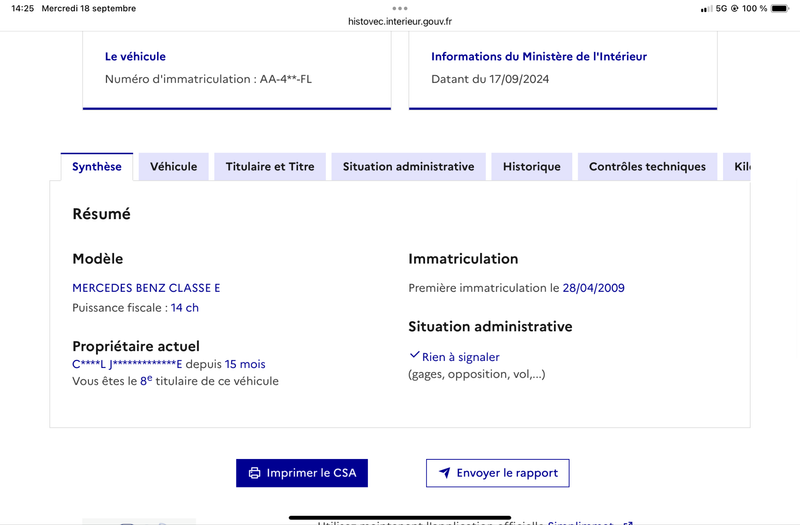
Task: Click the Immatriculation section heading
Action: tap(463, 259)
